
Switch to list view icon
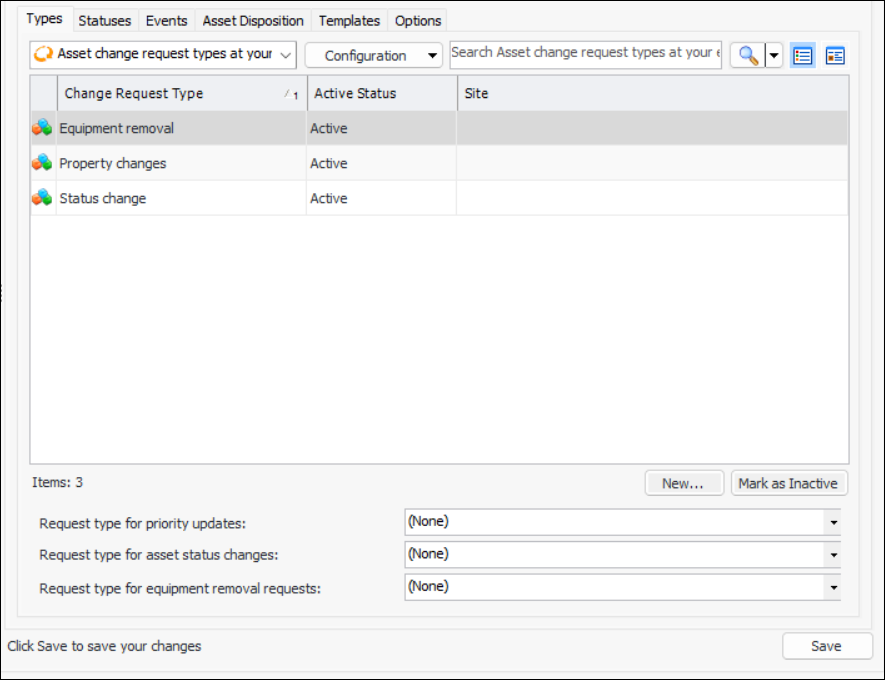pyautogui.click(x=802, y=56)
